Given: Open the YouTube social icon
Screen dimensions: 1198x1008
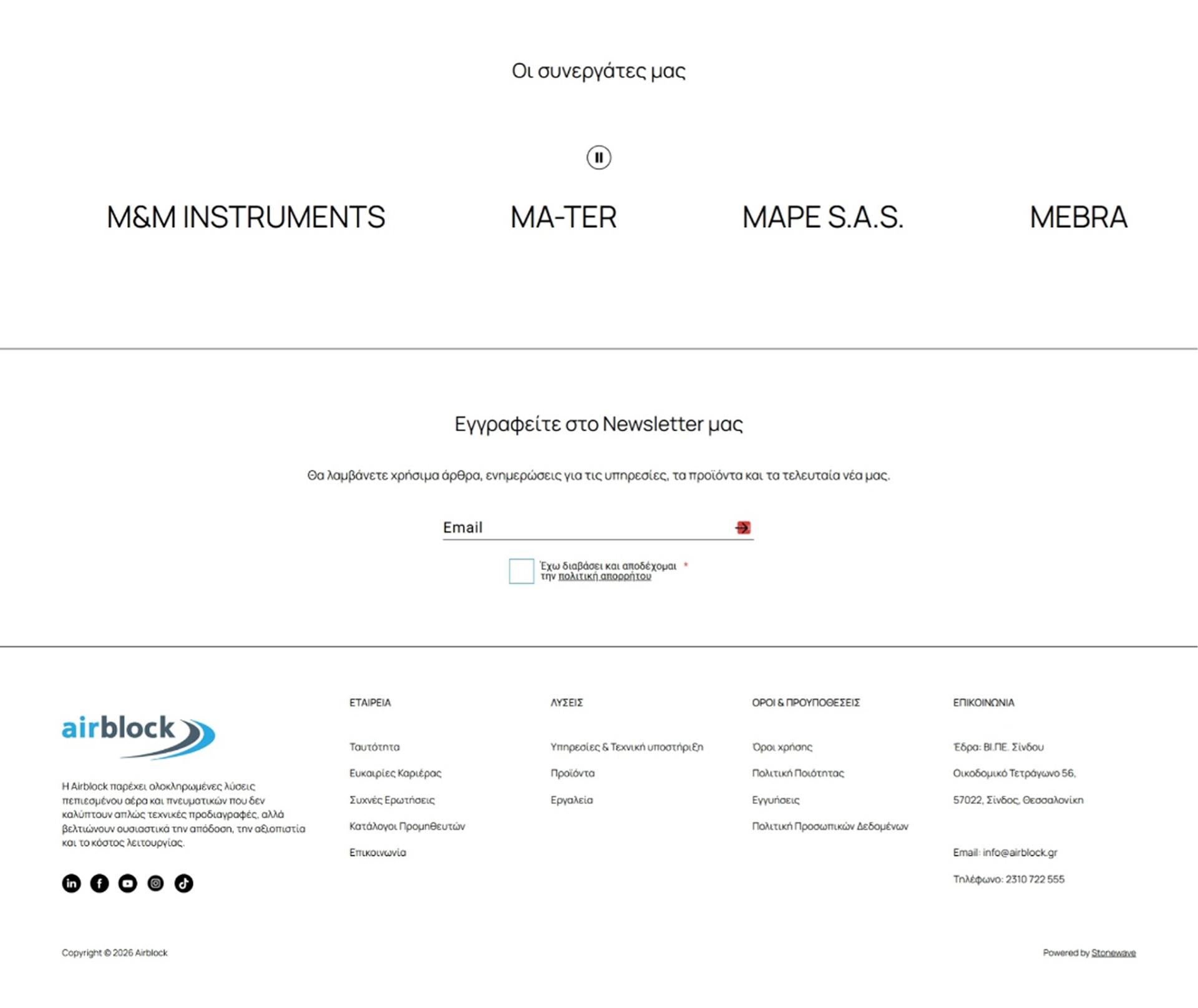Looking at the screenshot, I should pos(127,883).
